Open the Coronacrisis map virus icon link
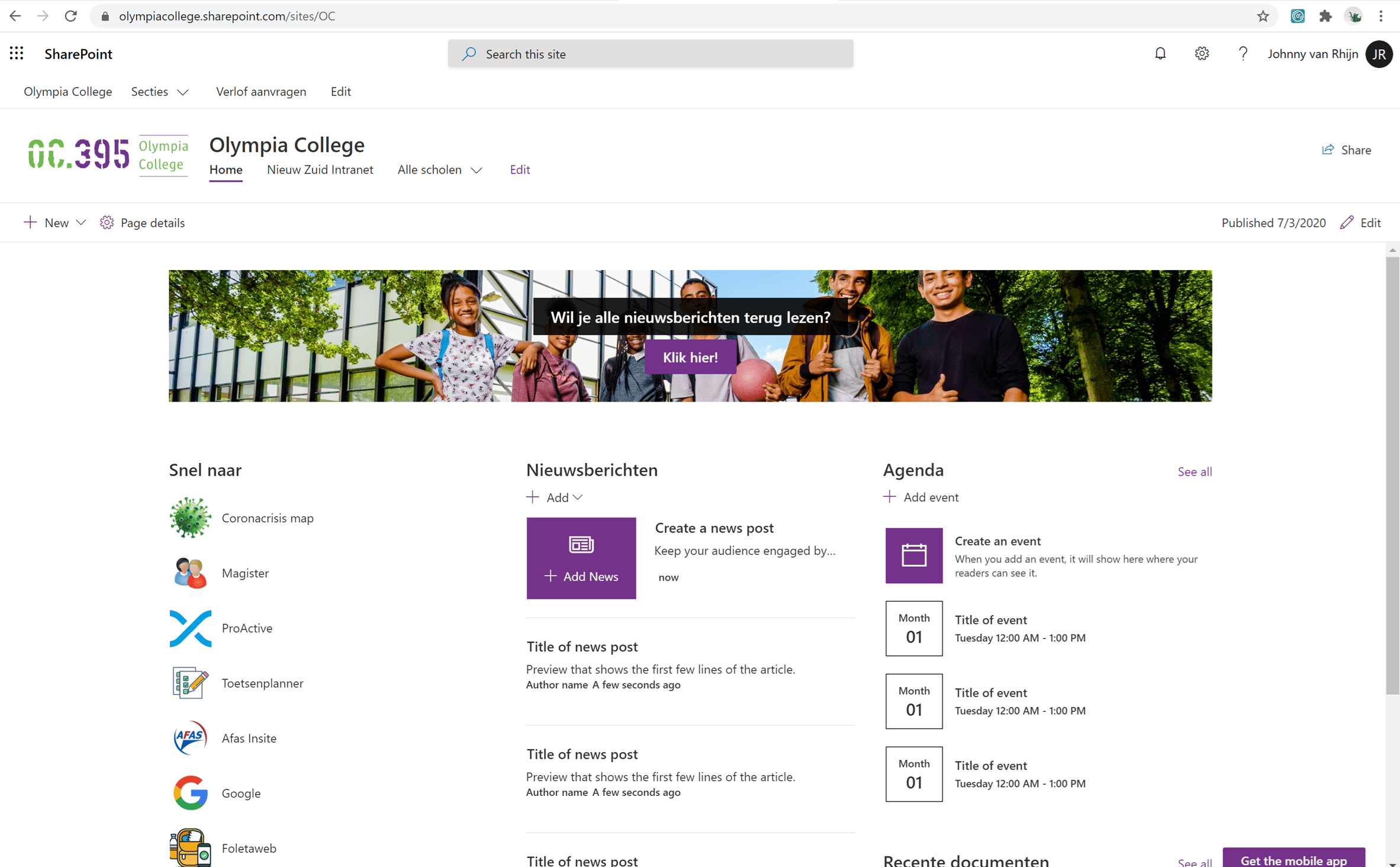Viewport: 1400px width, 867px height. click(x=190, y=518)
